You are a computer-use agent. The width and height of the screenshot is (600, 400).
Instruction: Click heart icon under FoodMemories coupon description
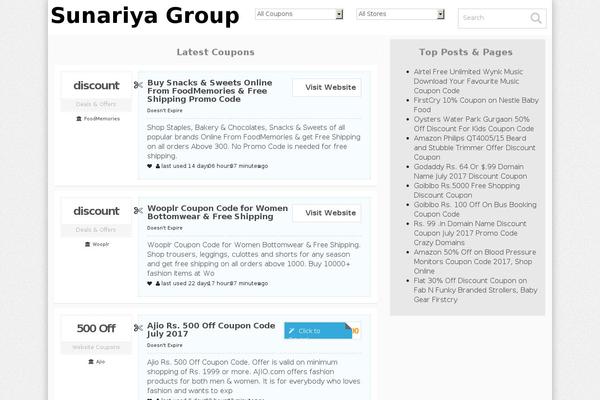(149, 166)
